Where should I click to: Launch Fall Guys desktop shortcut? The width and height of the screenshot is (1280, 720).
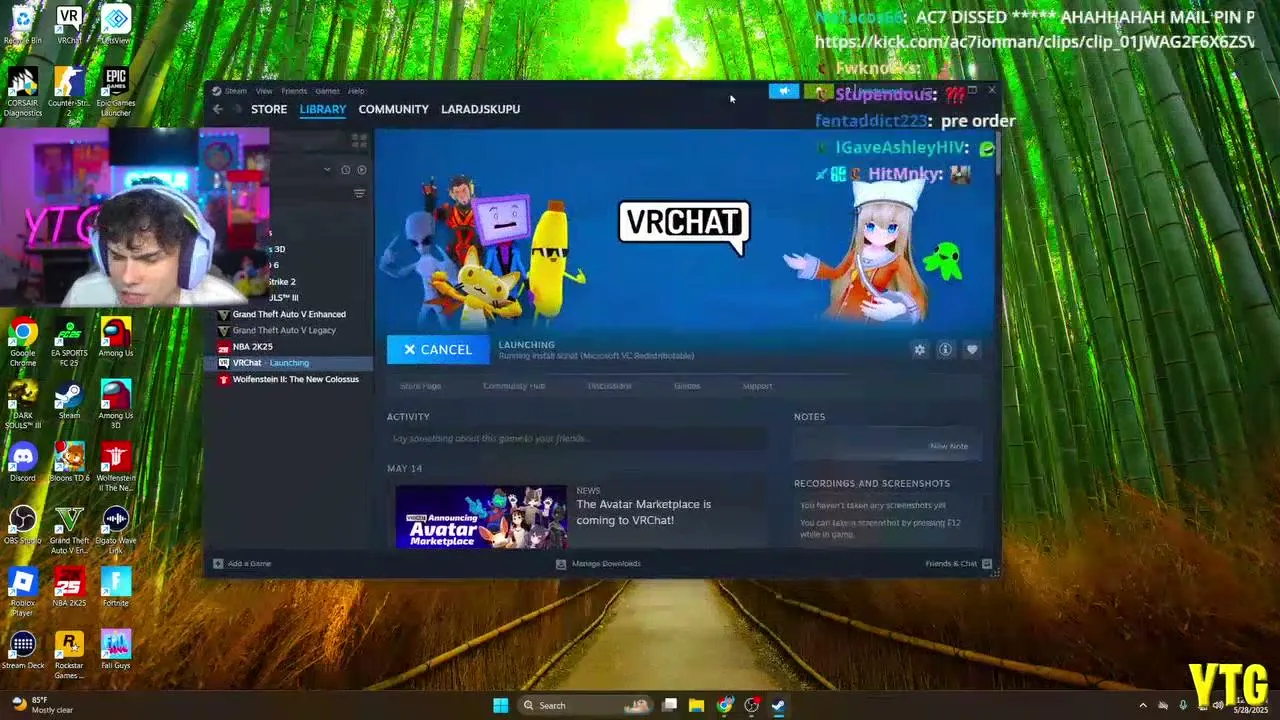(x=116, y=650)
